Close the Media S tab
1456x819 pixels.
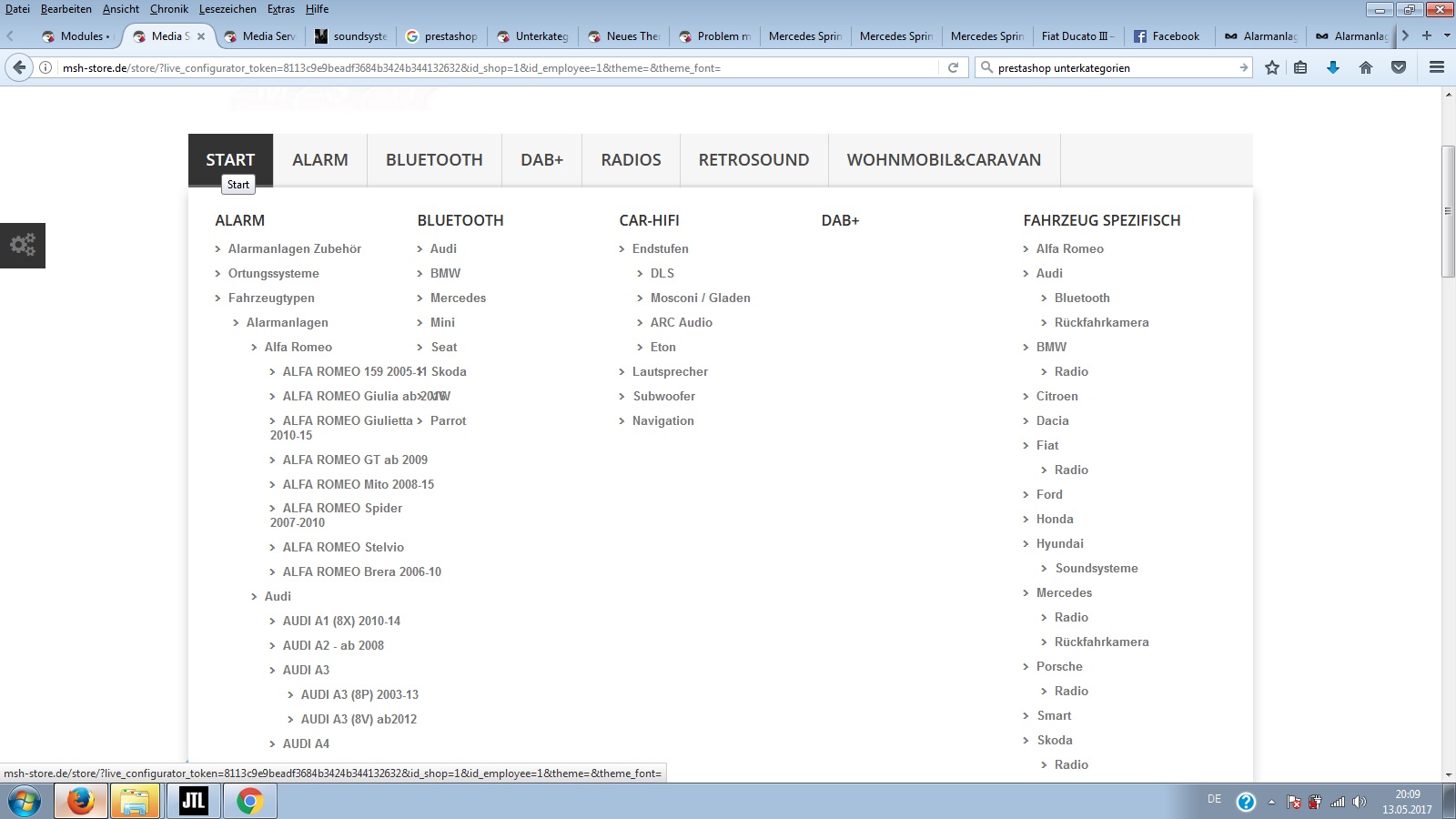[201, 36]
